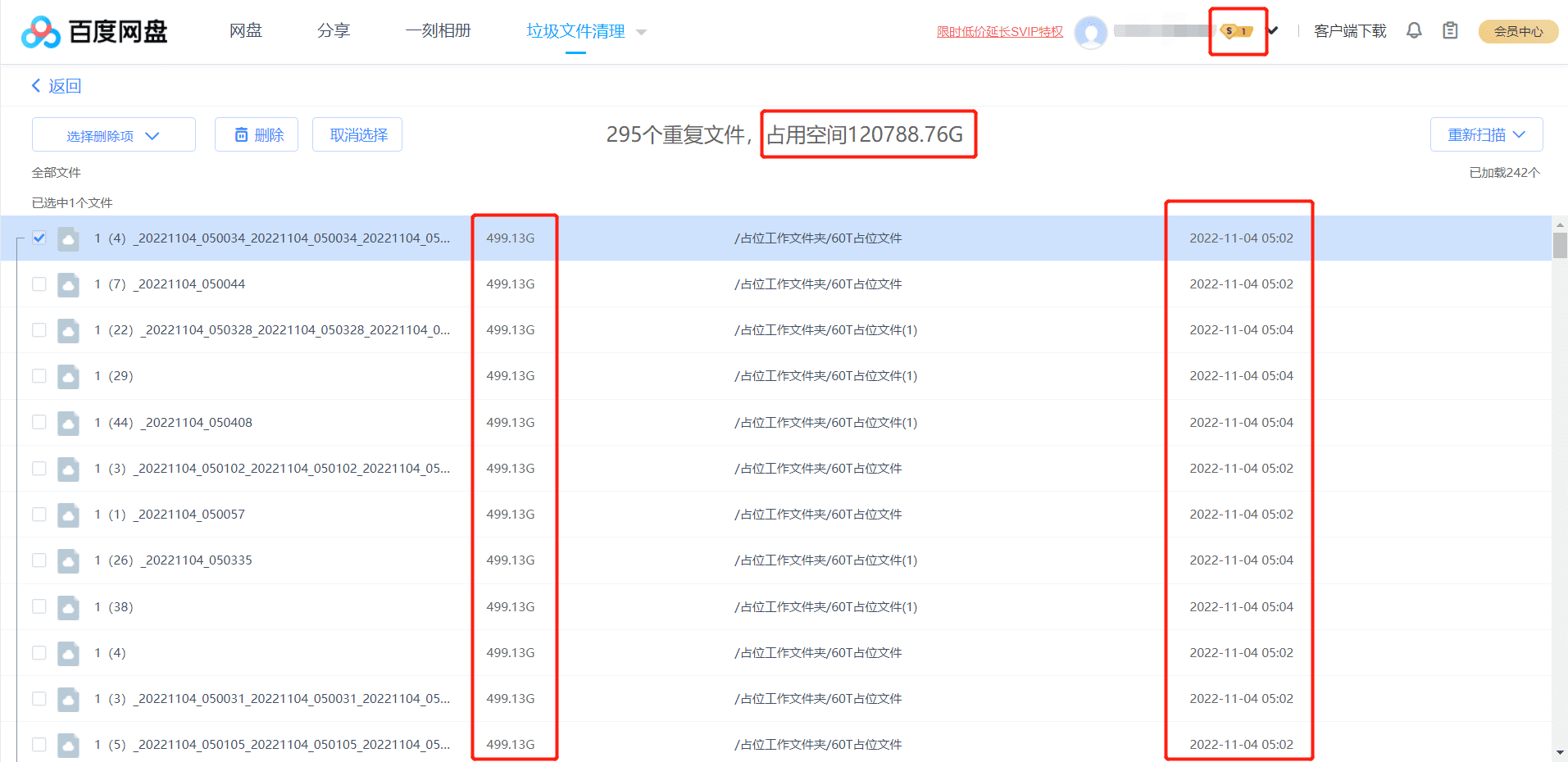Click the trash icon in the 删除 button
The width and height of the screenshot is (1568, 762).
pos(241,134)
